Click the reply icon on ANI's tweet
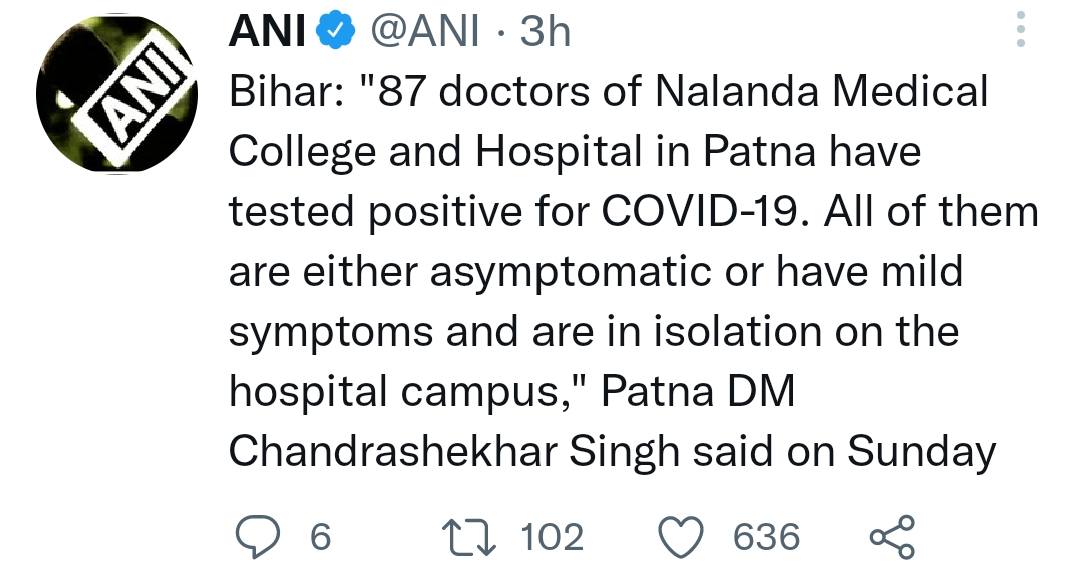 260,536
